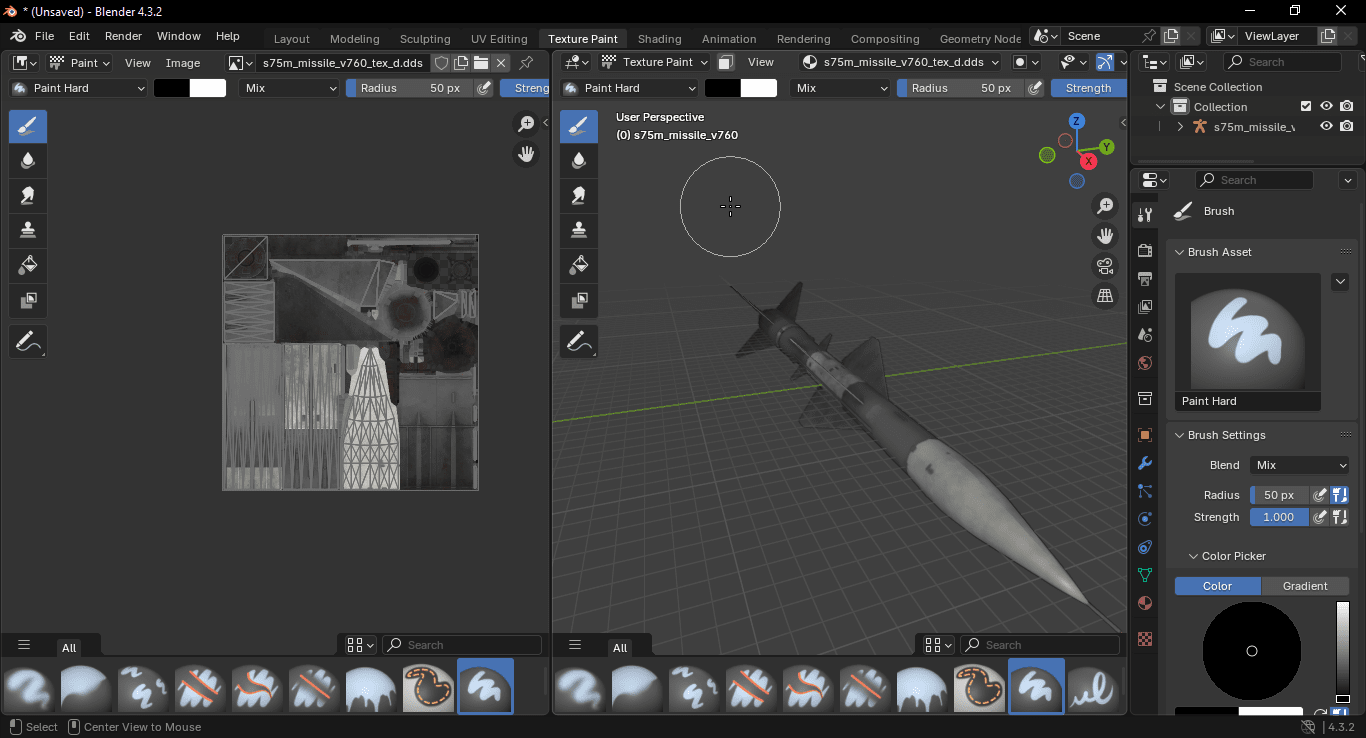The width and height of the screenshot is (1366, 738).
Task: Toggle s75m_missile object visibility eye
Action: pyautogui.click(x=1326, y=127)
